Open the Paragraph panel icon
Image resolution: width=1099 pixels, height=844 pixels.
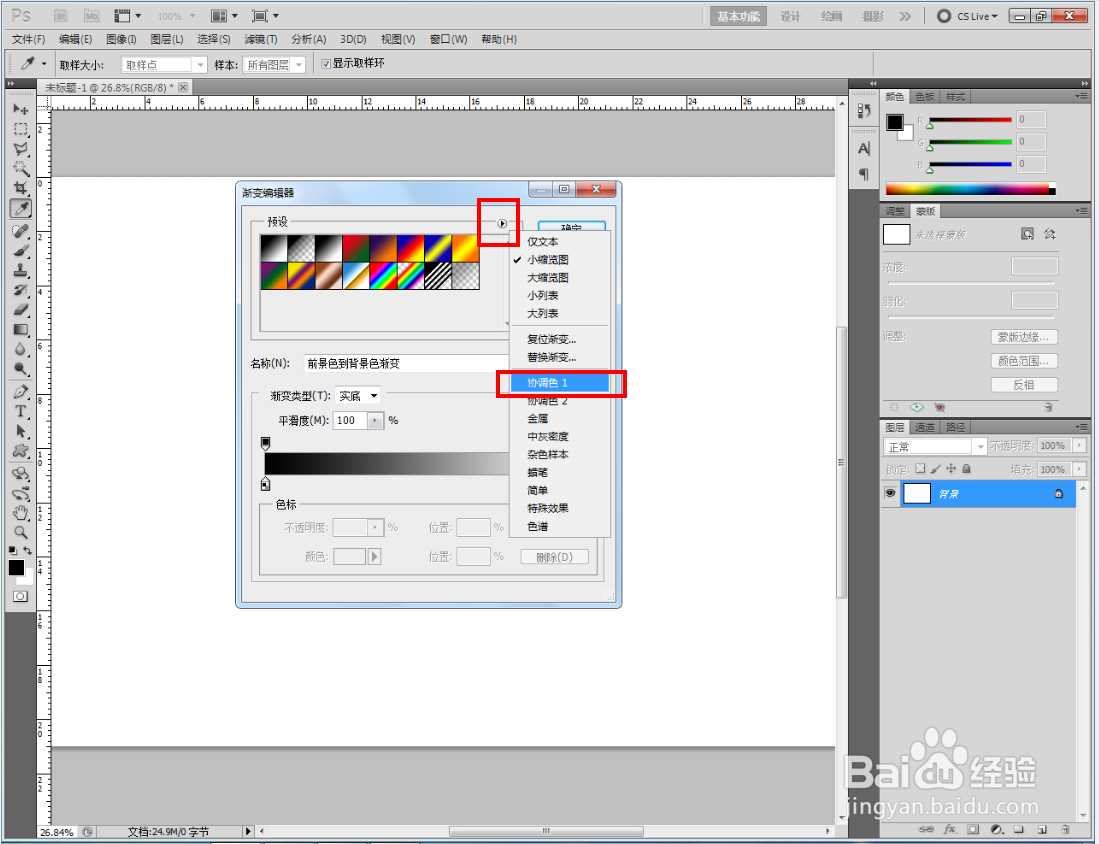[864, 174]
